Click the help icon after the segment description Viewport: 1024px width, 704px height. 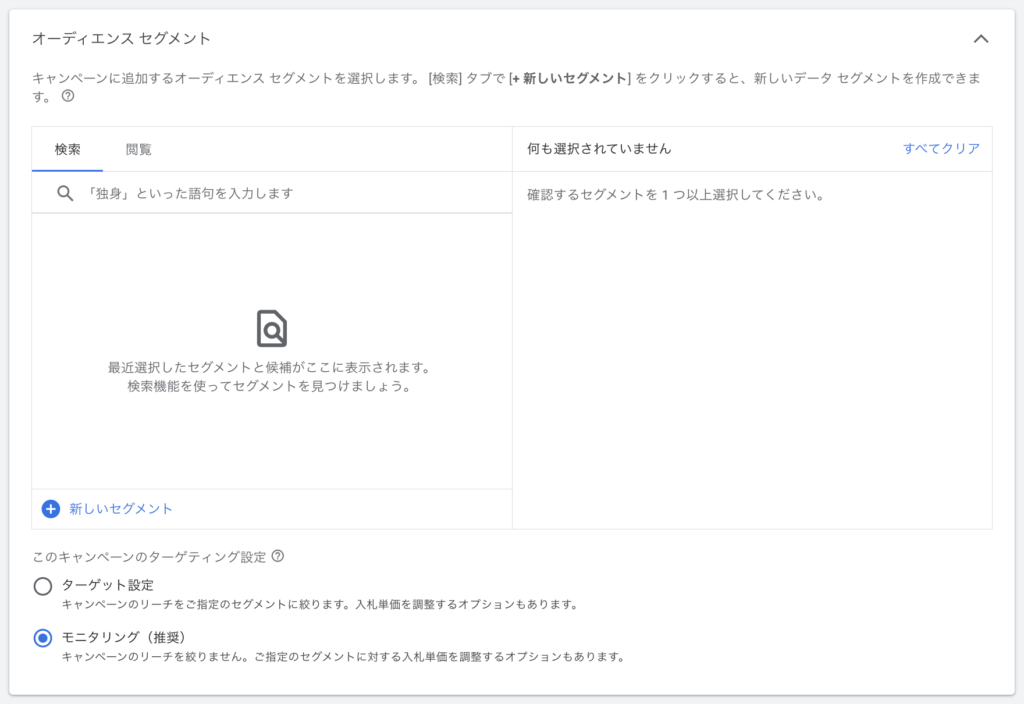(x=68, y=97)
